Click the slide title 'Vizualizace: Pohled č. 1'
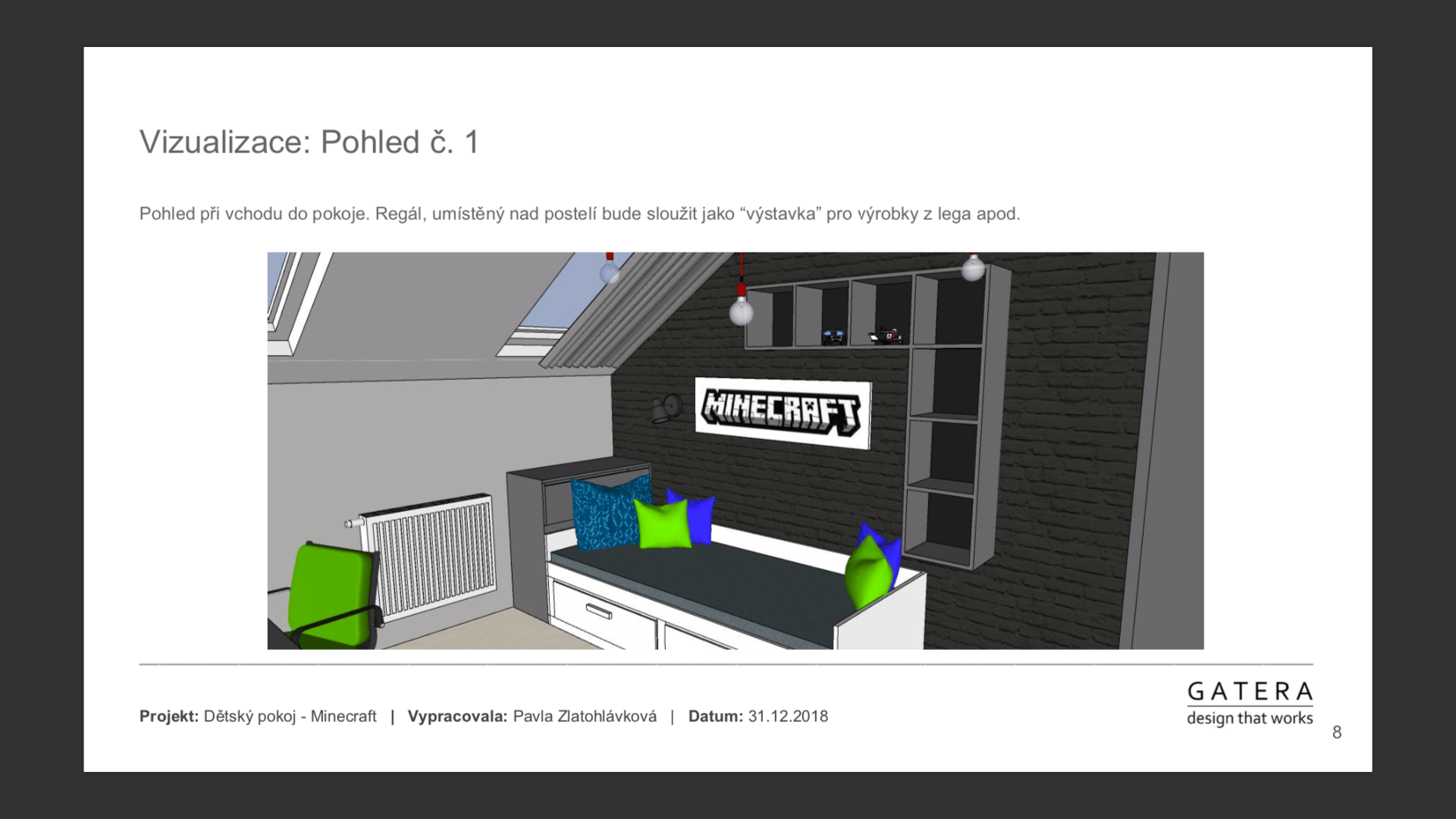1456x819 pixels. coord(309,143)
